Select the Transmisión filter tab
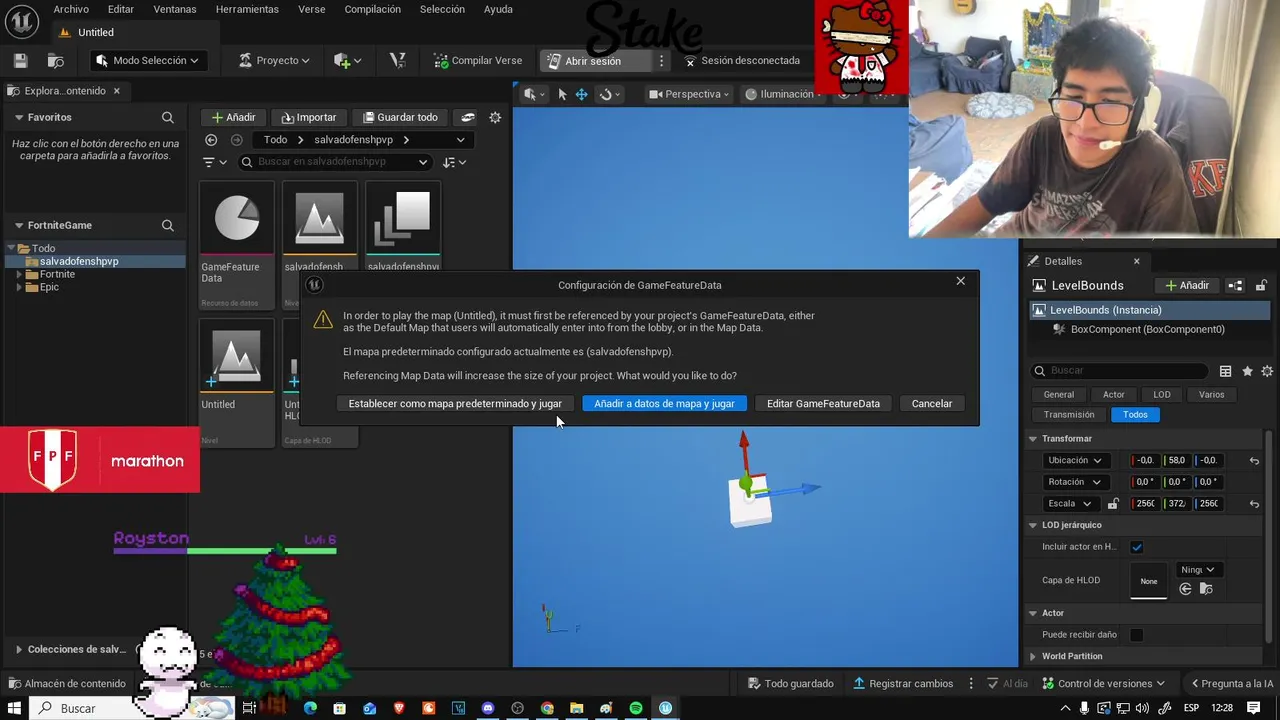Screen dimensions: 1280x720 click(x=1069, y=415)
